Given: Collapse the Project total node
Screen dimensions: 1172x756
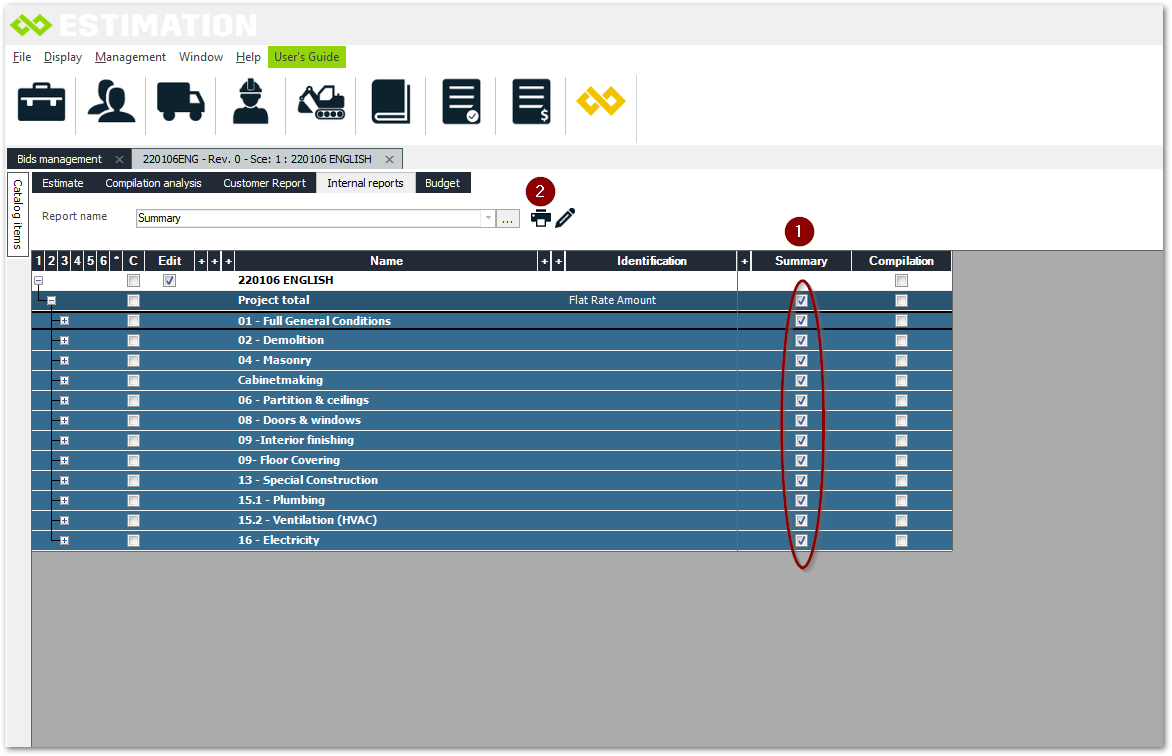Looking at the screenshot, I should pyautogui.click(x=51, y=300).
